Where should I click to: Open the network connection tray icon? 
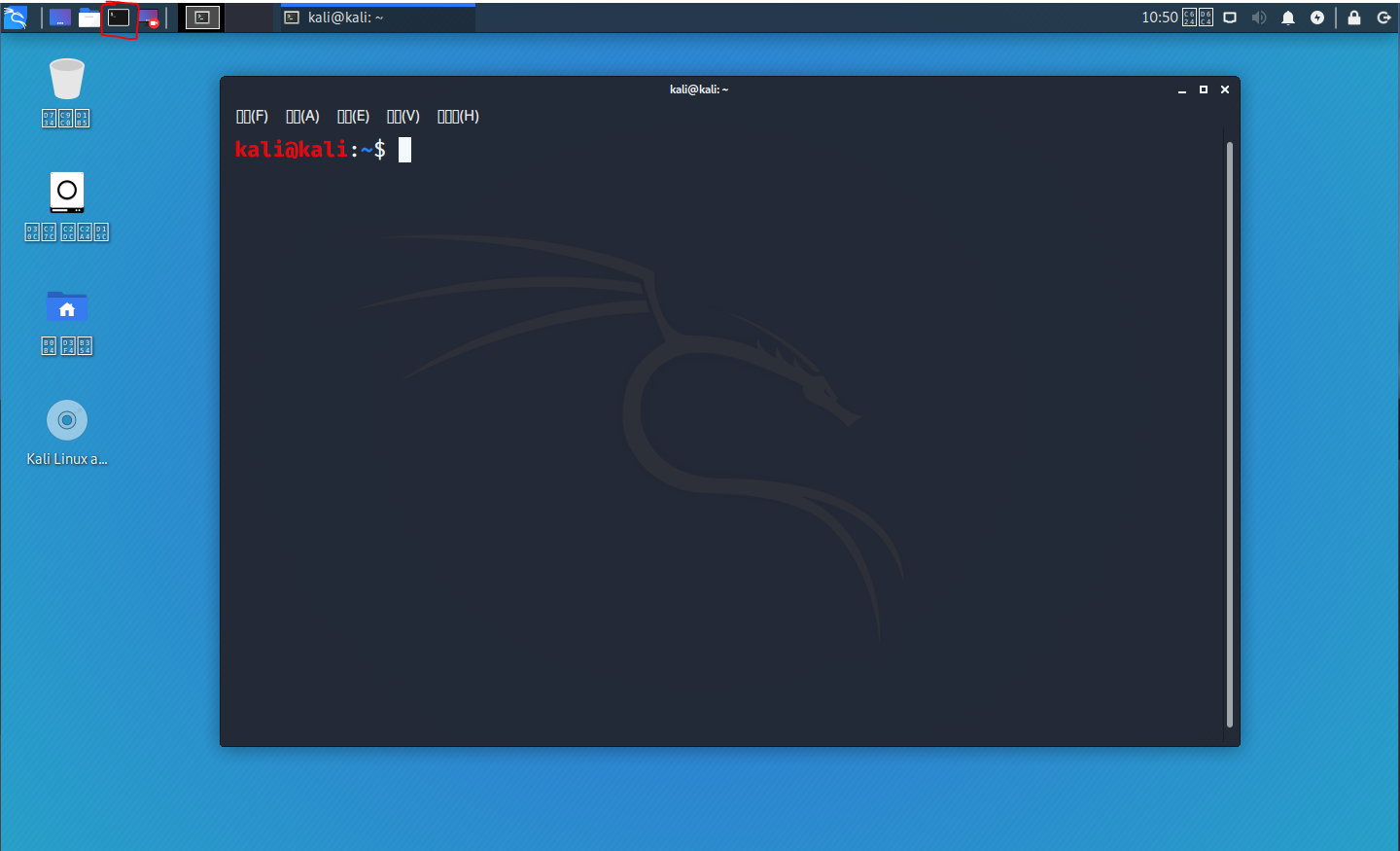coord(1230,18)
